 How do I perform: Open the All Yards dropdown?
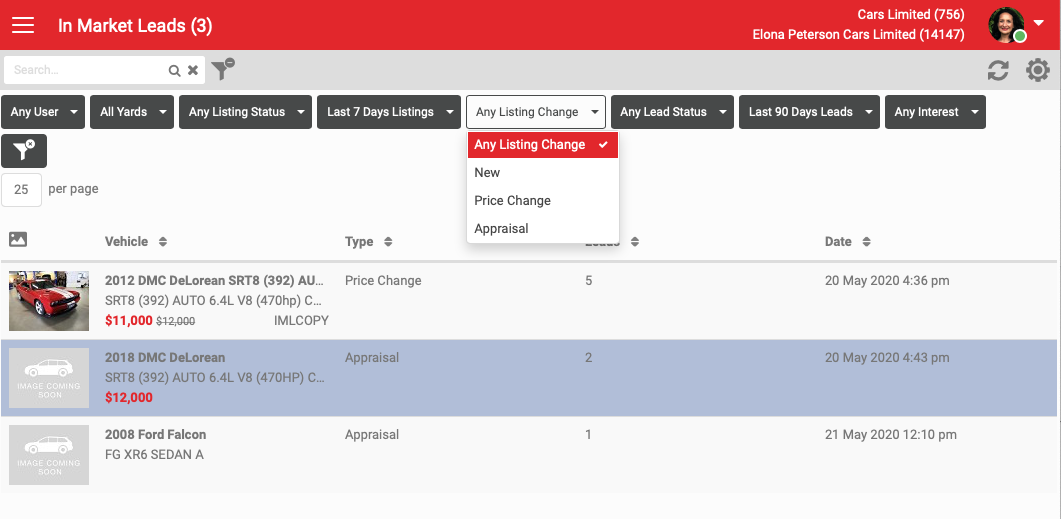click(x=132, y=112)
